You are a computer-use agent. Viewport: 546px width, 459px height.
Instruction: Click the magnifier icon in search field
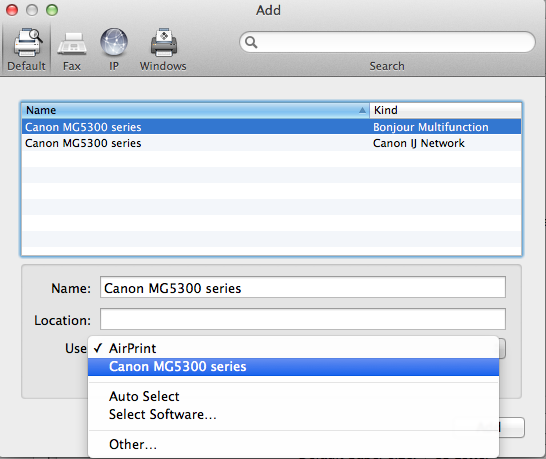pyautogui.click(x=251, y=42)
